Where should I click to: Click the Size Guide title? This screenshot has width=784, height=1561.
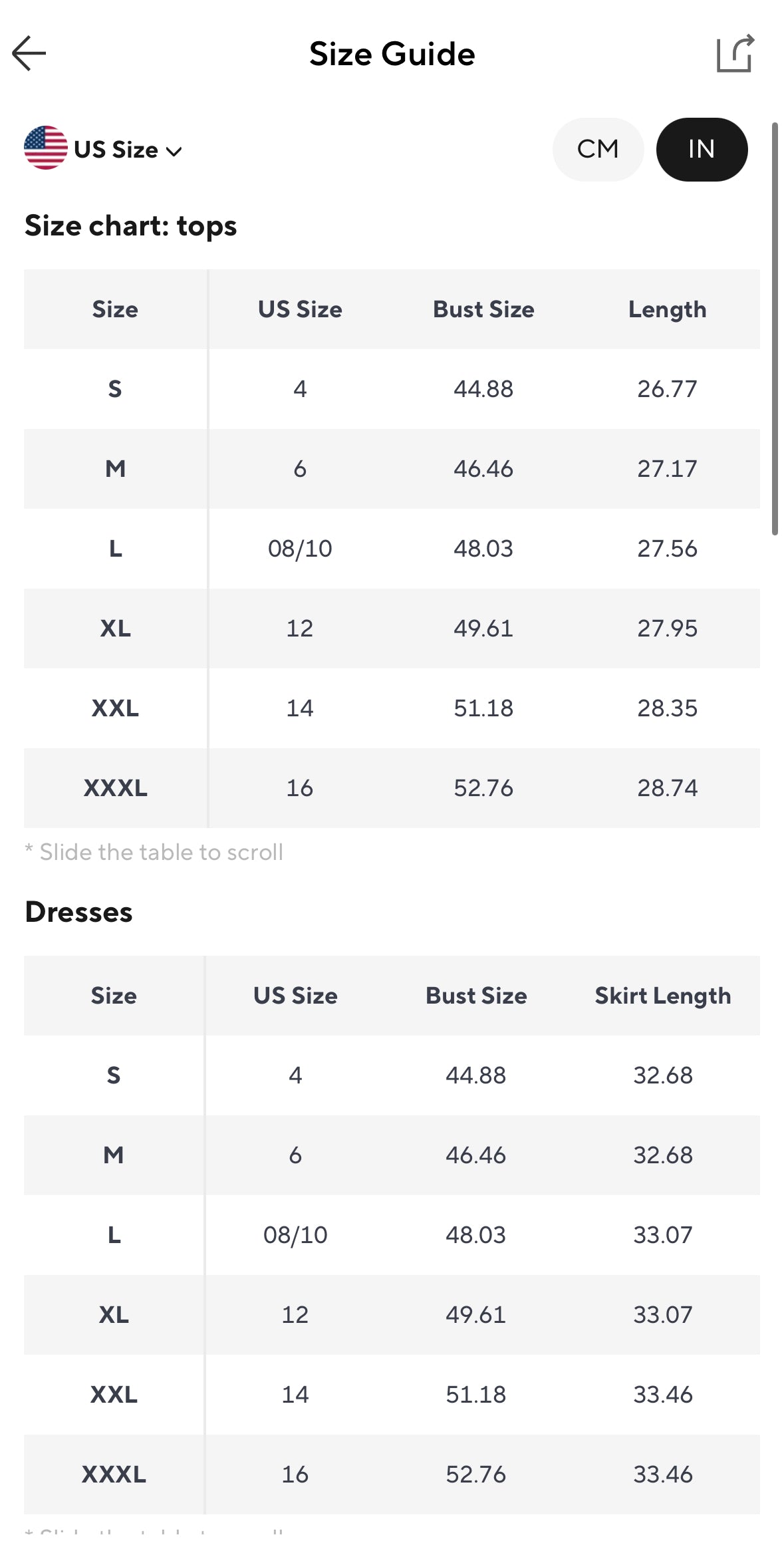click(392, 54)
